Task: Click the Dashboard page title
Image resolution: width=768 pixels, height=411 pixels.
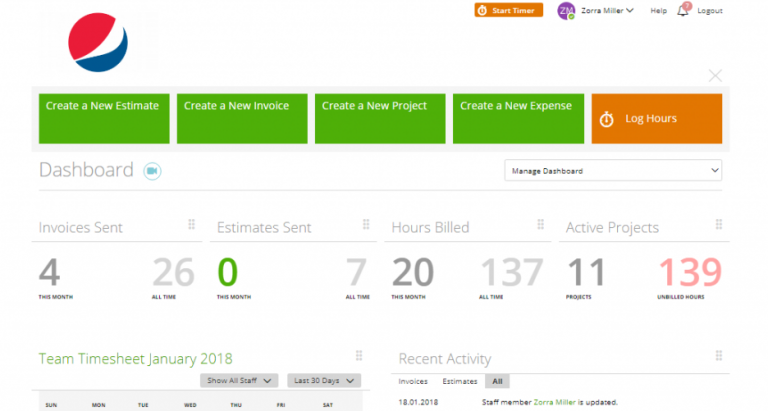Action: pyautogui.click(x=86, y=170)
